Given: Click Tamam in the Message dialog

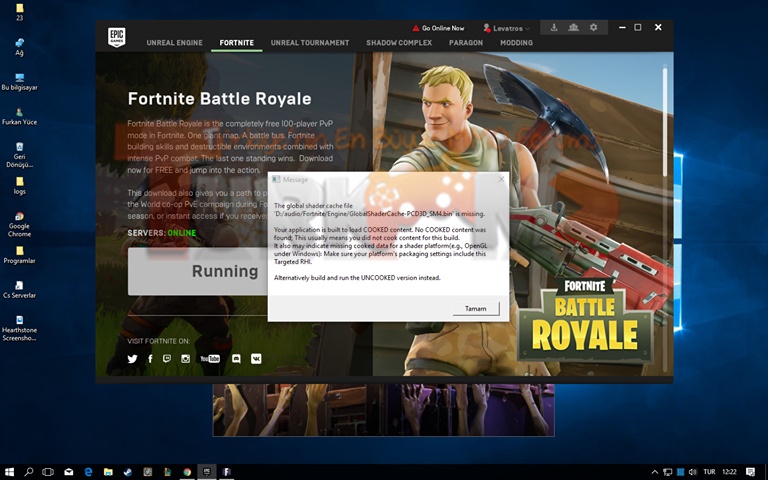Looking at the screenshot, I should (476, 309).
